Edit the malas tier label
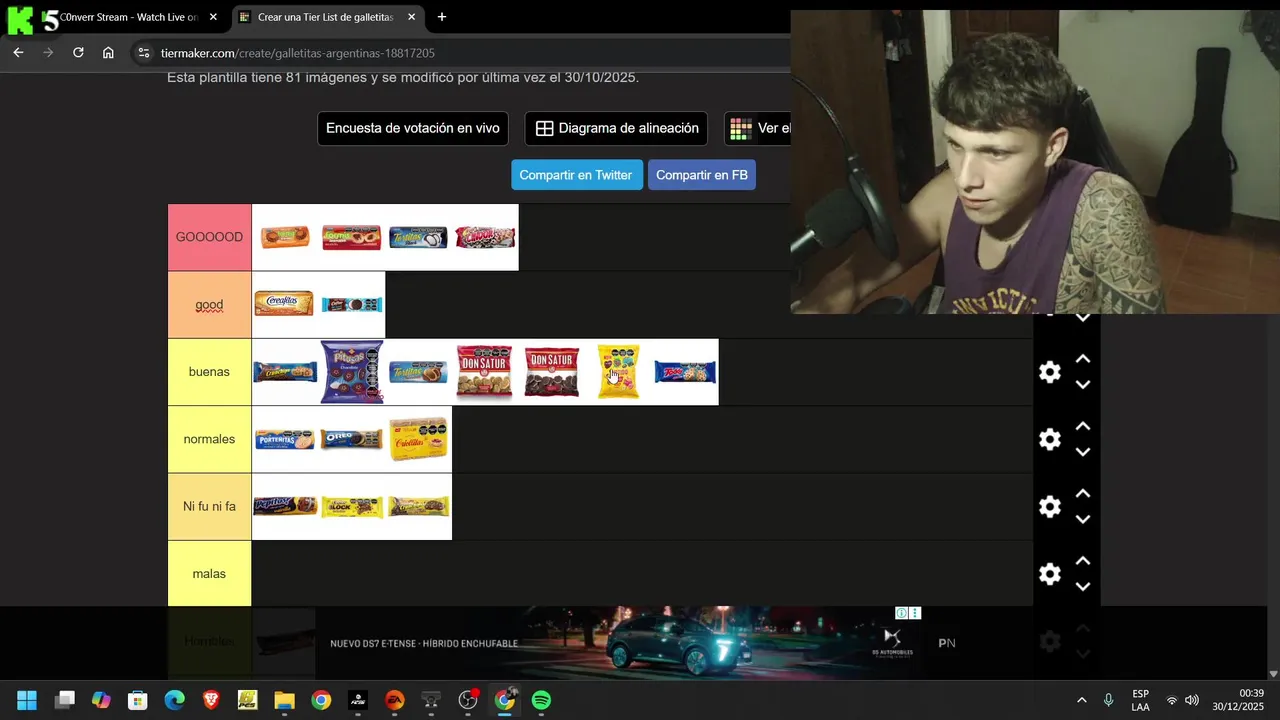The width and height of the screenshot is (1280, 720). click(209, 574)
